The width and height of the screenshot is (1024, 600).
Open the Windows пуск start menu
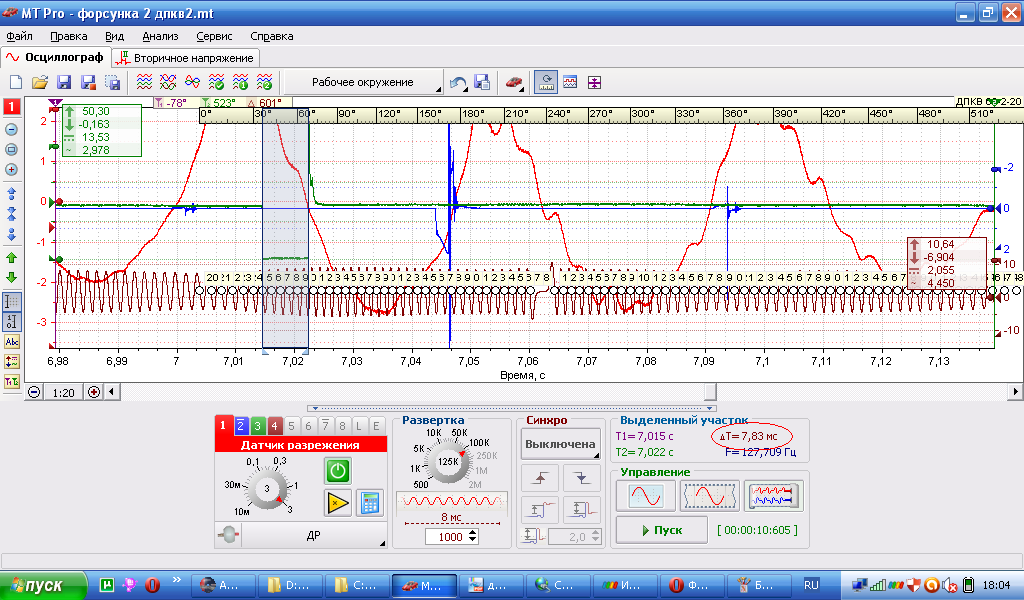(43, 585)
